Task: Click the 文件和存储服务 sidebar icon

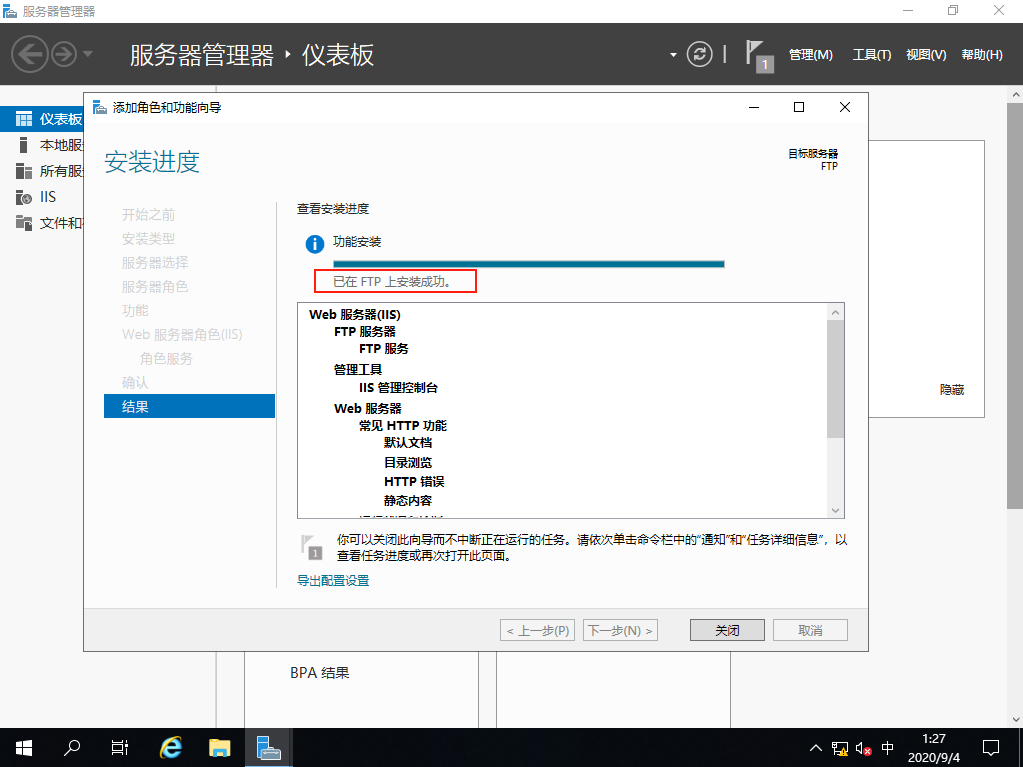Action: click(x=23, y=223)
